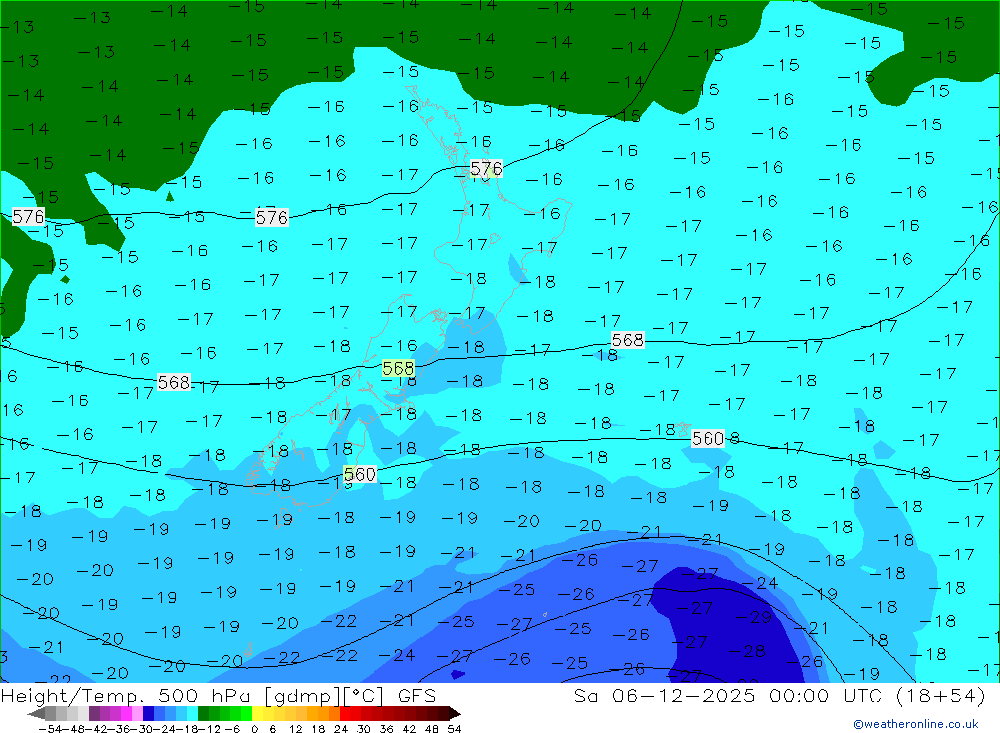This screenshot has width=1000, height=733.
Task: Click the '[gdmp]' unit label in title
Action: pos(302,695)
